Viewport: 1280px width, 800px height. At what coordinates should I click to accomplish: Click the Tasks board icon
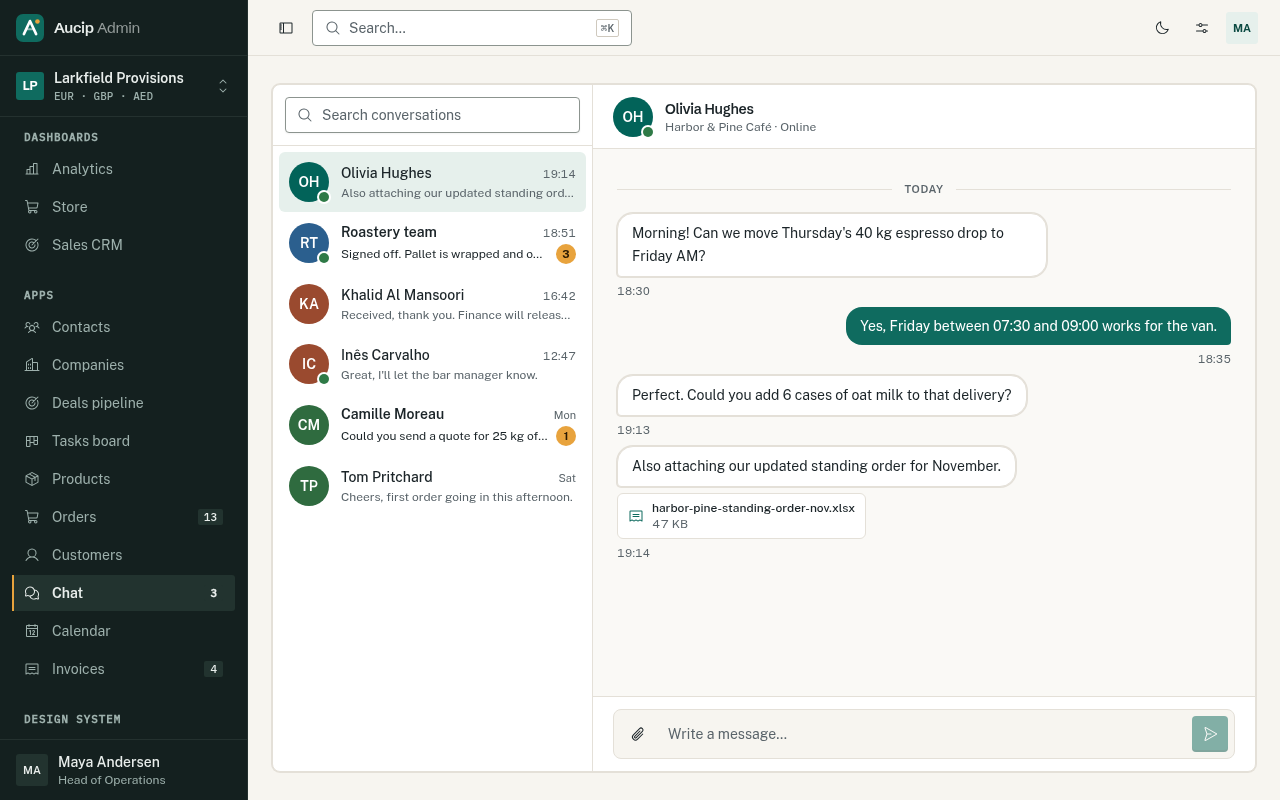pos(32,441)
